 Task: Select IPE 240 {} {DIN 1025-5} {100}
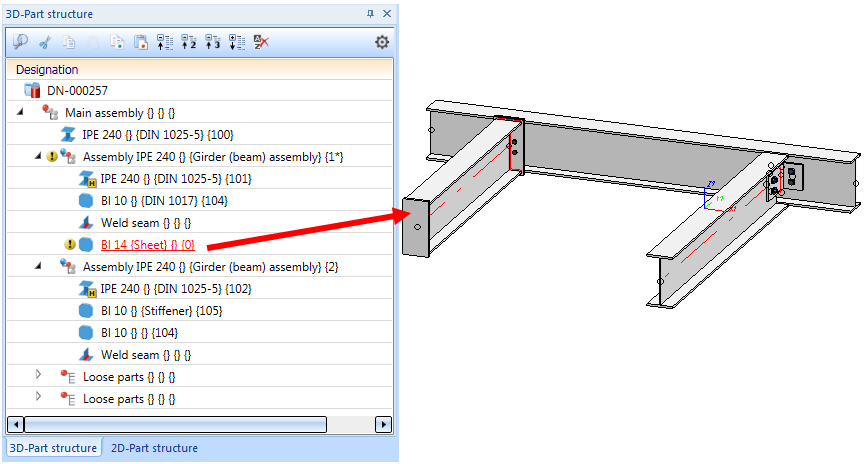[x=158, y=135]
